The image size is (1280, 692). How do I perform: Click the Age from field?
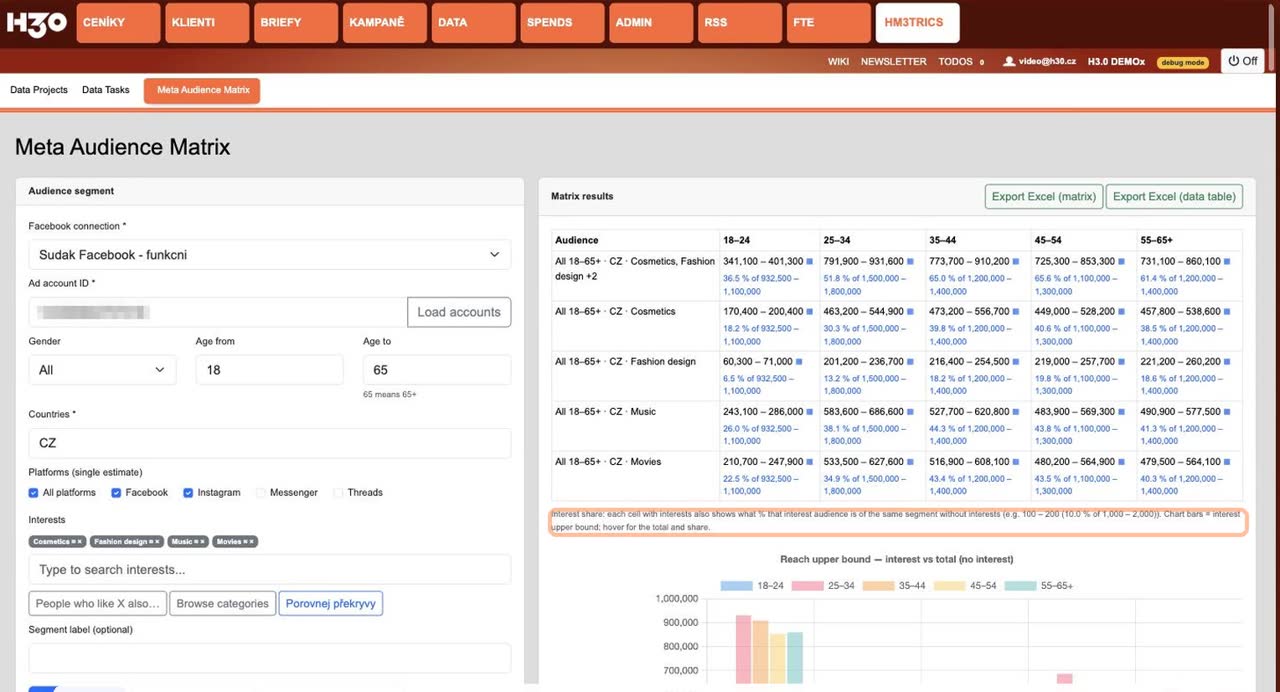click(269, 370)
